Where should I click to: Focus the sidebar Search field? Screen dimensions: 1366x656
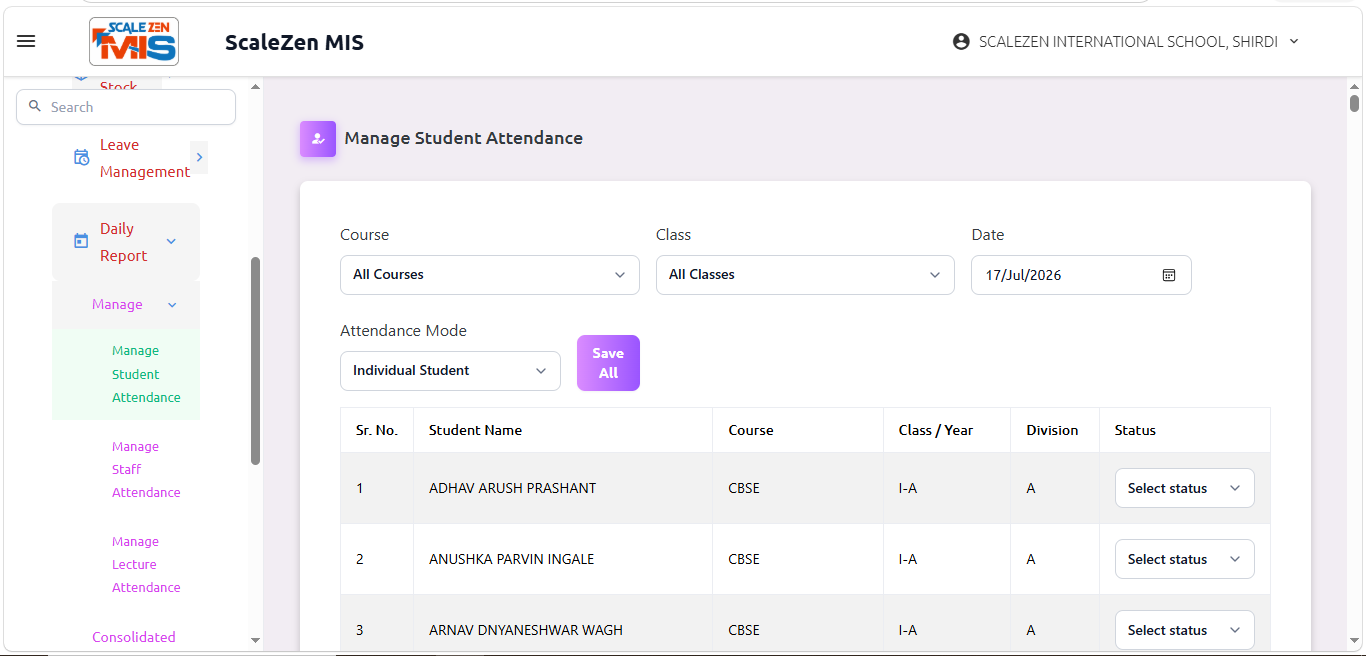click(x=126, y=107)
